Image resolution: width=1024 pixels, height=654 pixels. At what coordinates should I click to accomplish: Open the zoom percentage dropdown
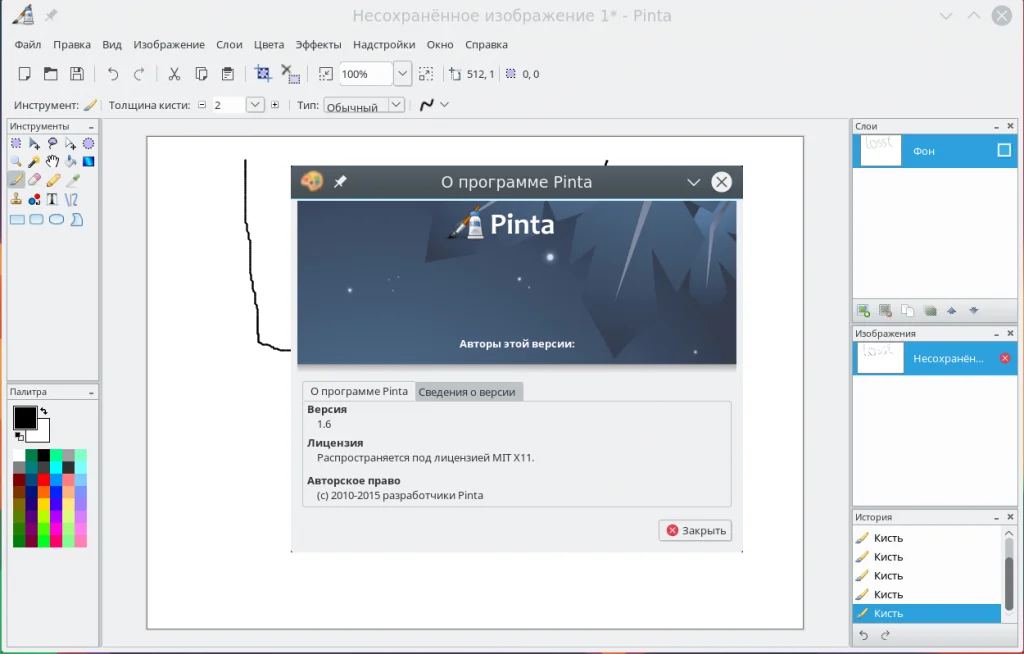tap(402, 74)
